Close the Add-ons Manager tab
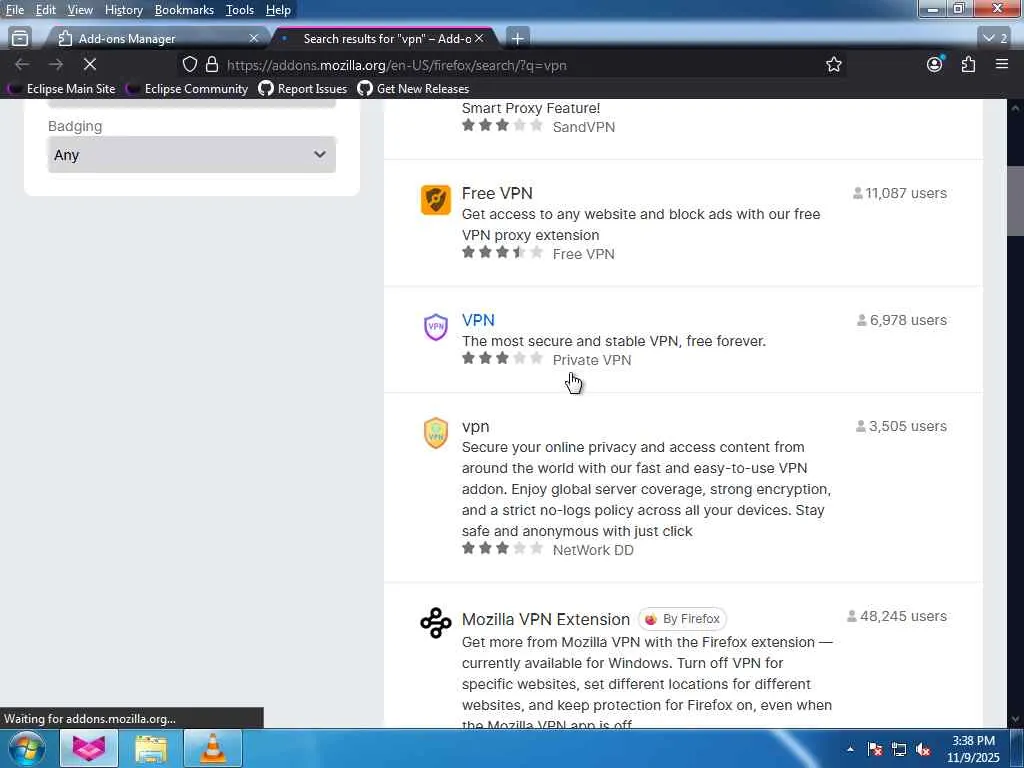1024x768 pixels. (254, 39)
